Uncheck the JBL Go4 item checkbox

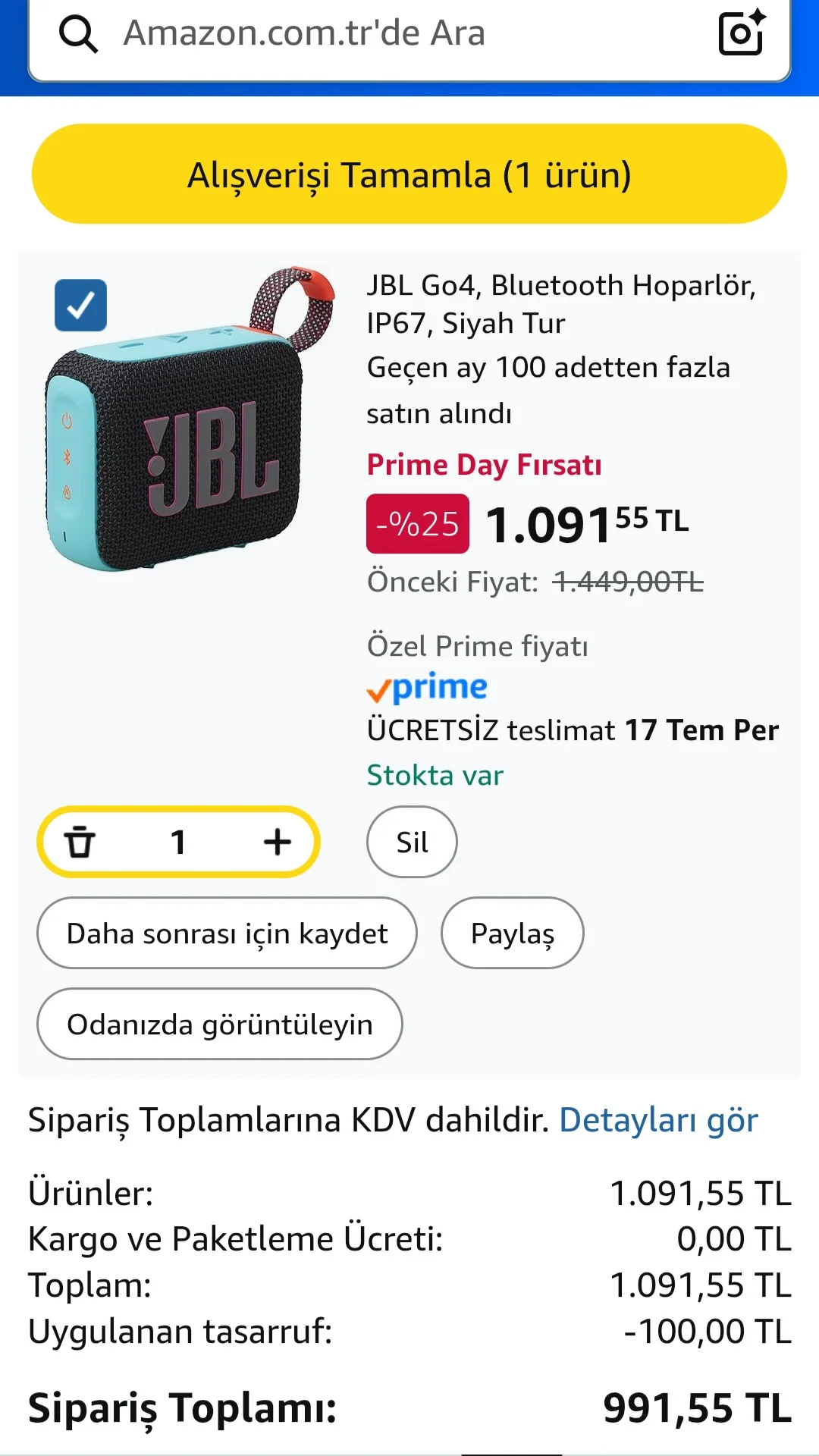(x=80, y=306)
